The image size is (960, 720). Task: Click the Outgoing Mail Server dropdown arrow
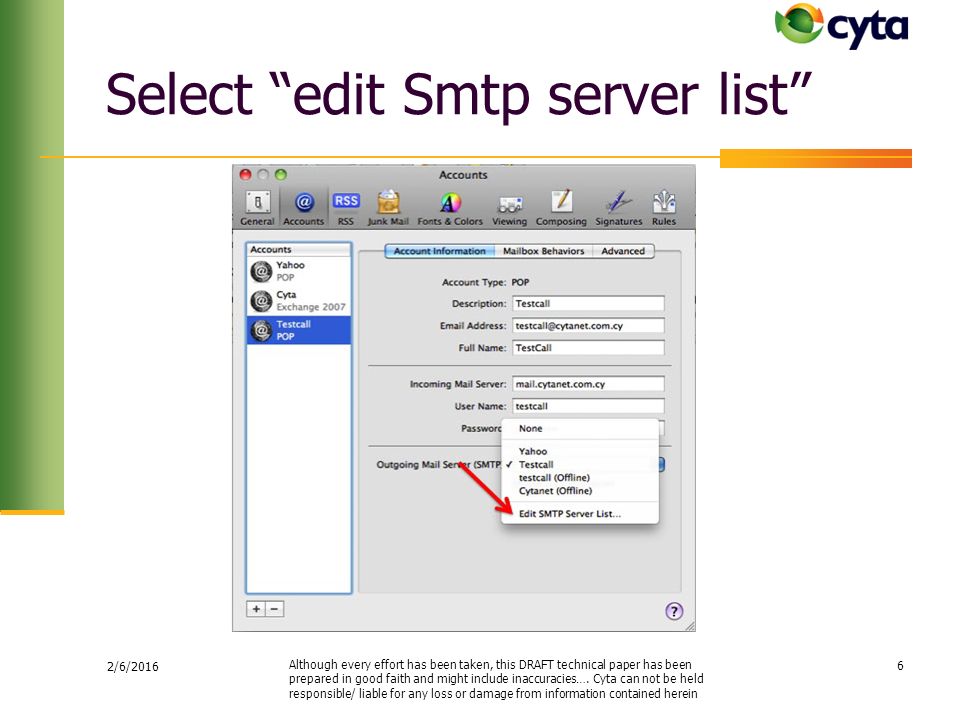[x=661, y=465]
